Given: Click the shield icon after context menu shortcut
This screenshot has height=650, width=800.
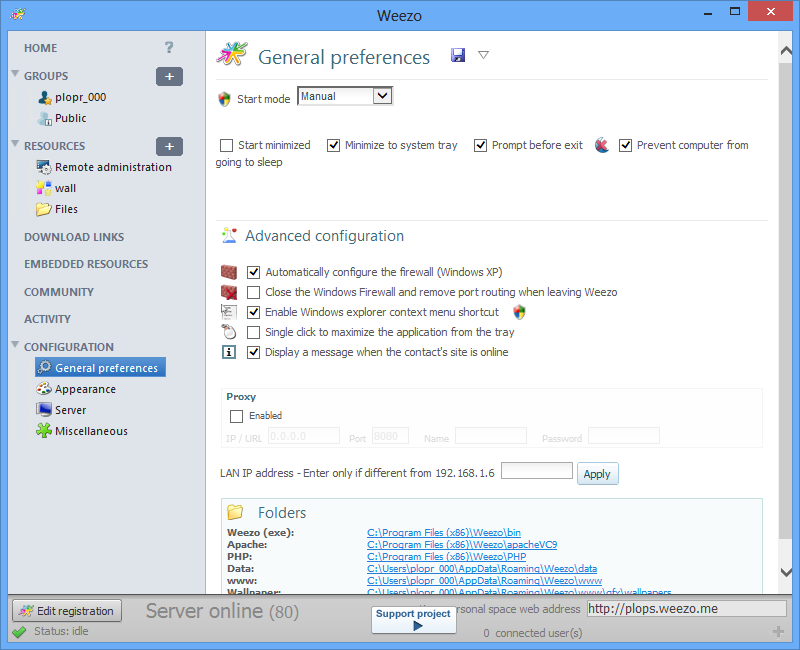Looking at the screenshot, I should click(519, 312).
